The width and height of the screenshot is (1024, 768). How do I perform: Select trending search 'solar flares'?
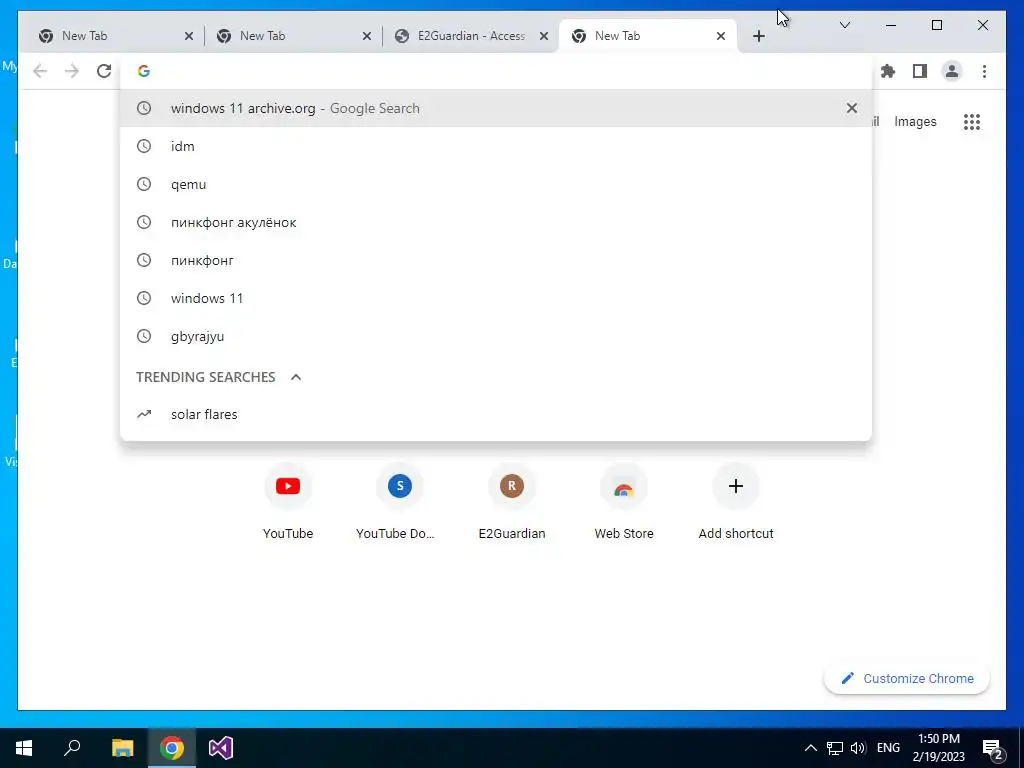coord(496,414)
